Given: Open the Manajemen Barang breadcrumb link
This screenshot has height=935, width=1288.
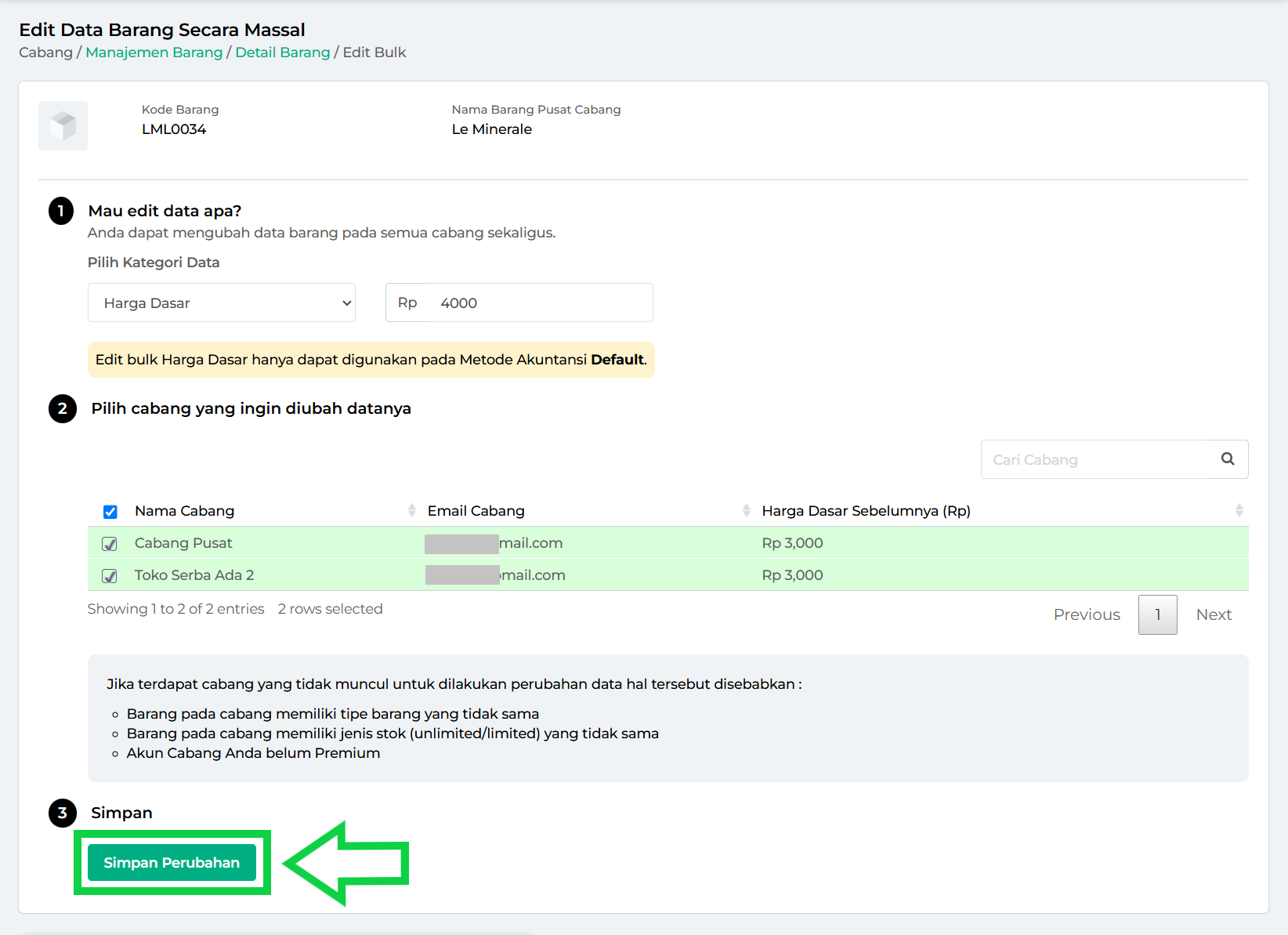Looking at the screenshot, I should tap(154, 53).
